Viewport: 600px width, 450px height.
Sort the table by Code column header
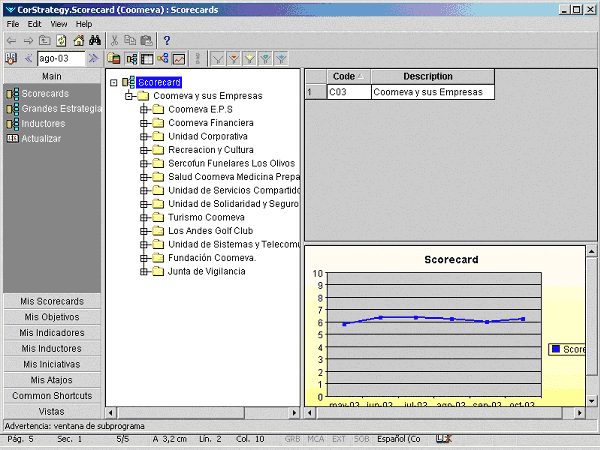pos(344,76)
